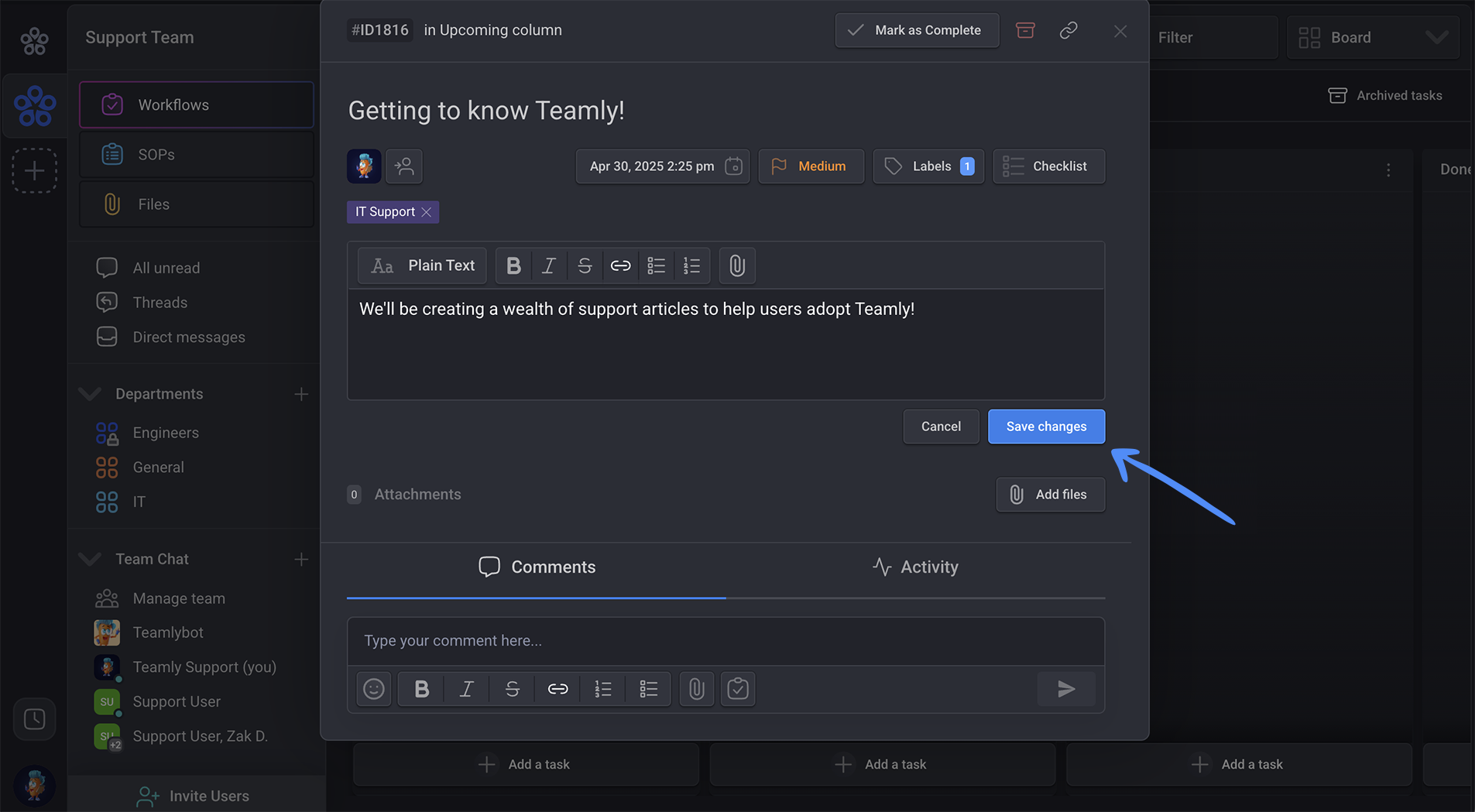
Task: Cancel description editing
Action: pyautogui.click(x=941, y=427)
